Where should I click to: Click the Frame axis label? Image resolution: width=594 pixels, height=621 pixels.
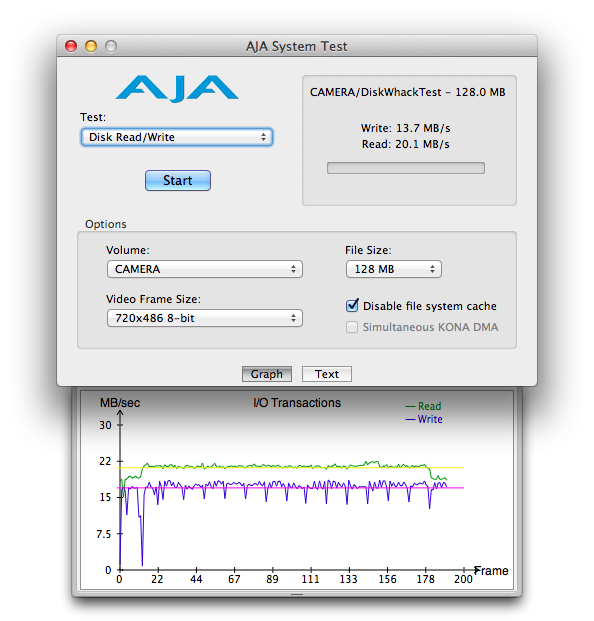click(491, 571)
